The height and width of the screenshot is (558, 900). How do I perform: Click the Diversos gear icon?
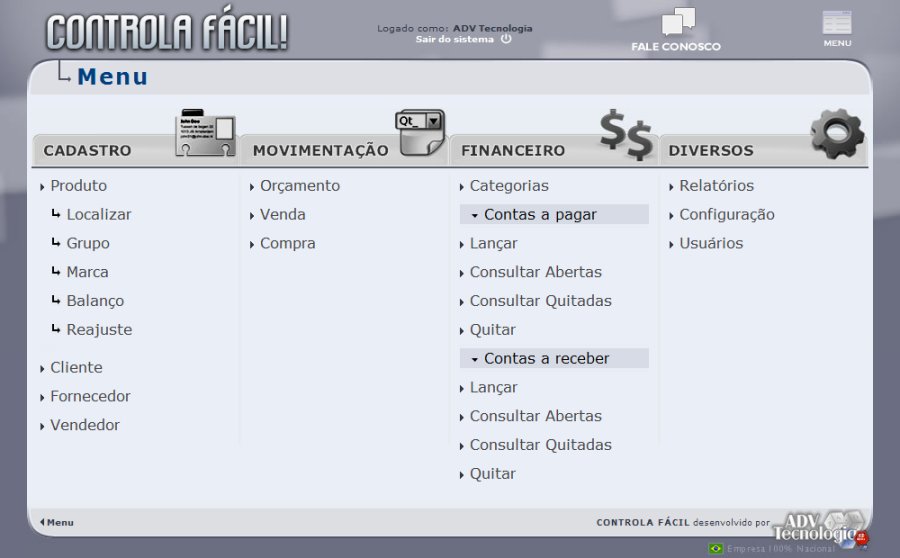click(837, 134)
